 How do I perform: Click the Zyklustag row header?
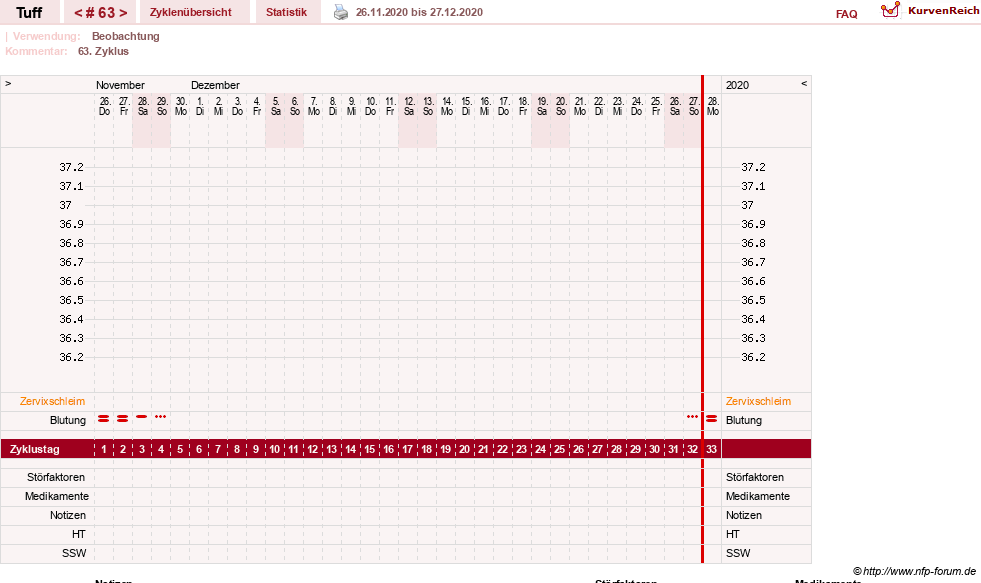(34, 449)
